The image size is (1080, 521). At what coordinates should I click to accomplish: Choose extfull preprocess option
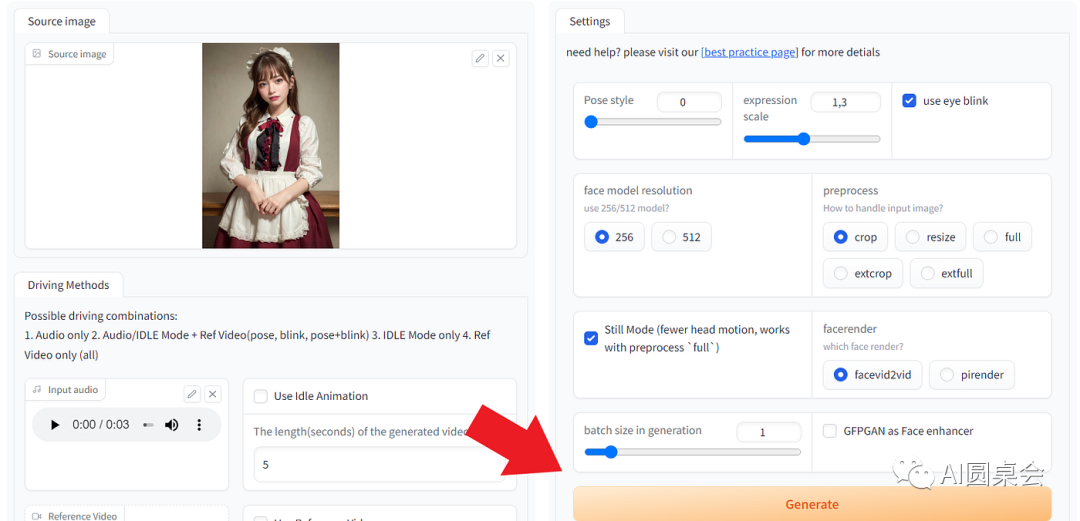pos(946,274)
